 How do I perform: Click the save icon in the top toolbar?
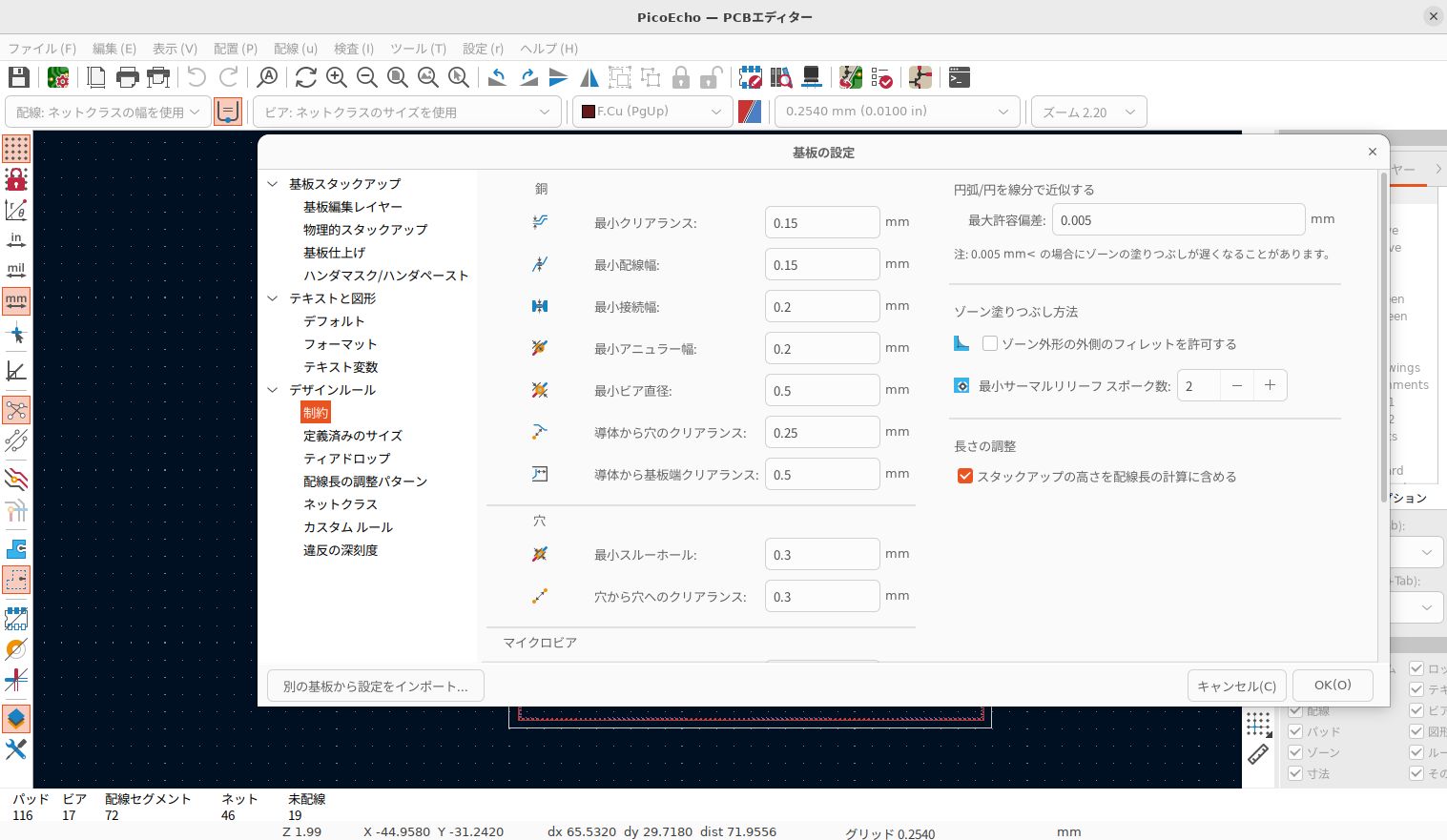coord(19,77)
